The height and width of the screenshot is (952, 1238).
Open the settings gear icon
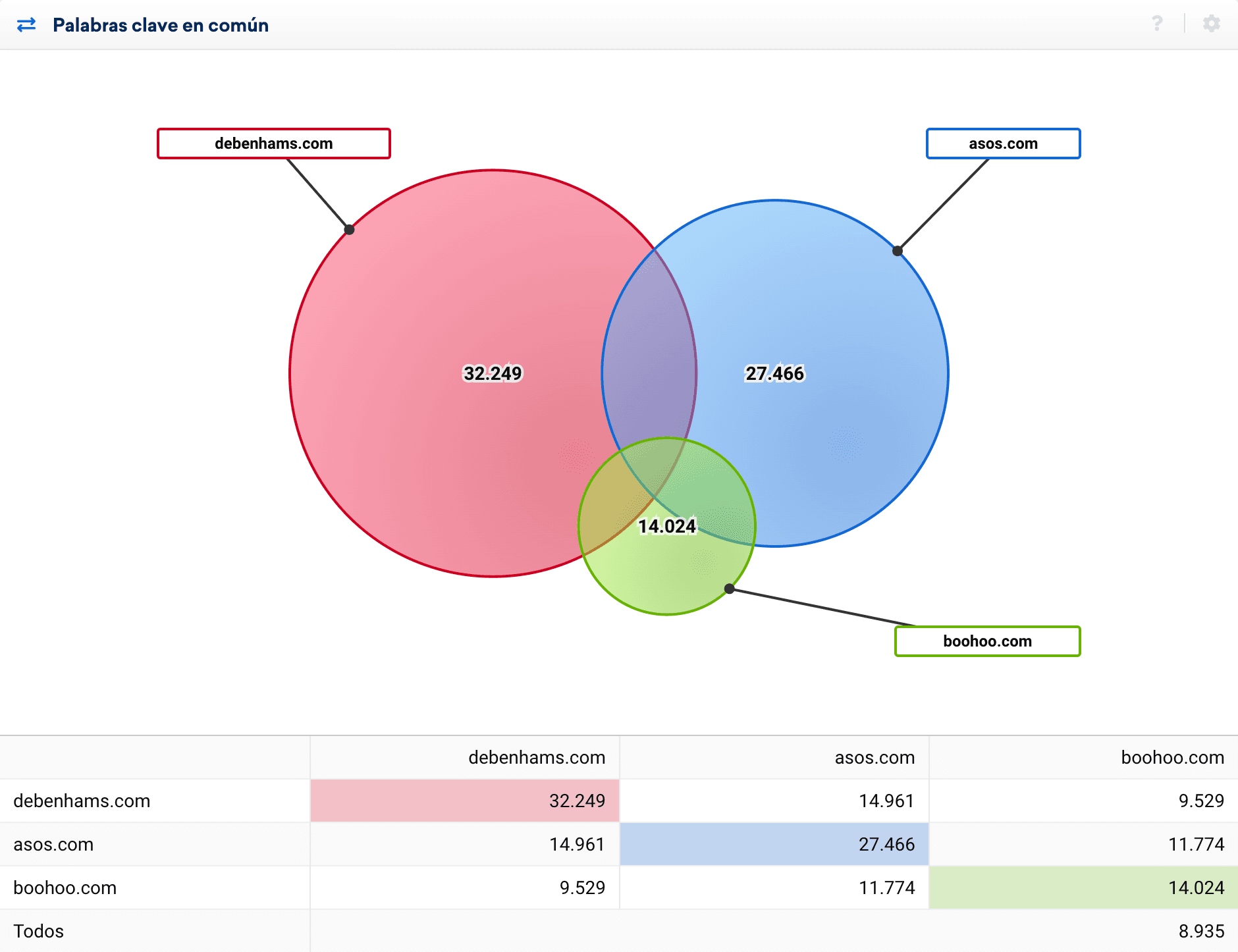[1211, 24]
